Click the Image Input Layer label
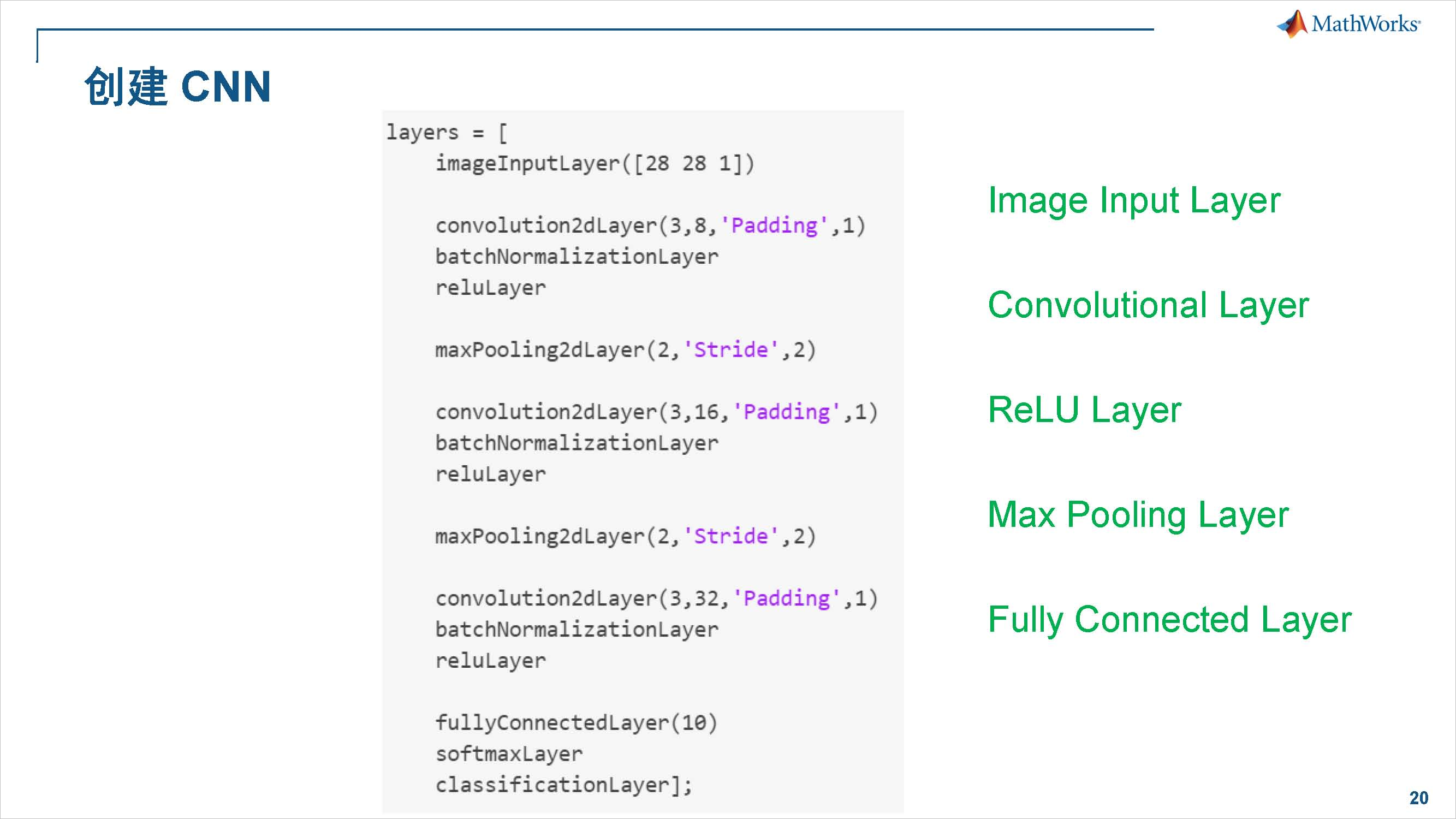Screen dimensions: 1456x819 tap(1134, 200)
